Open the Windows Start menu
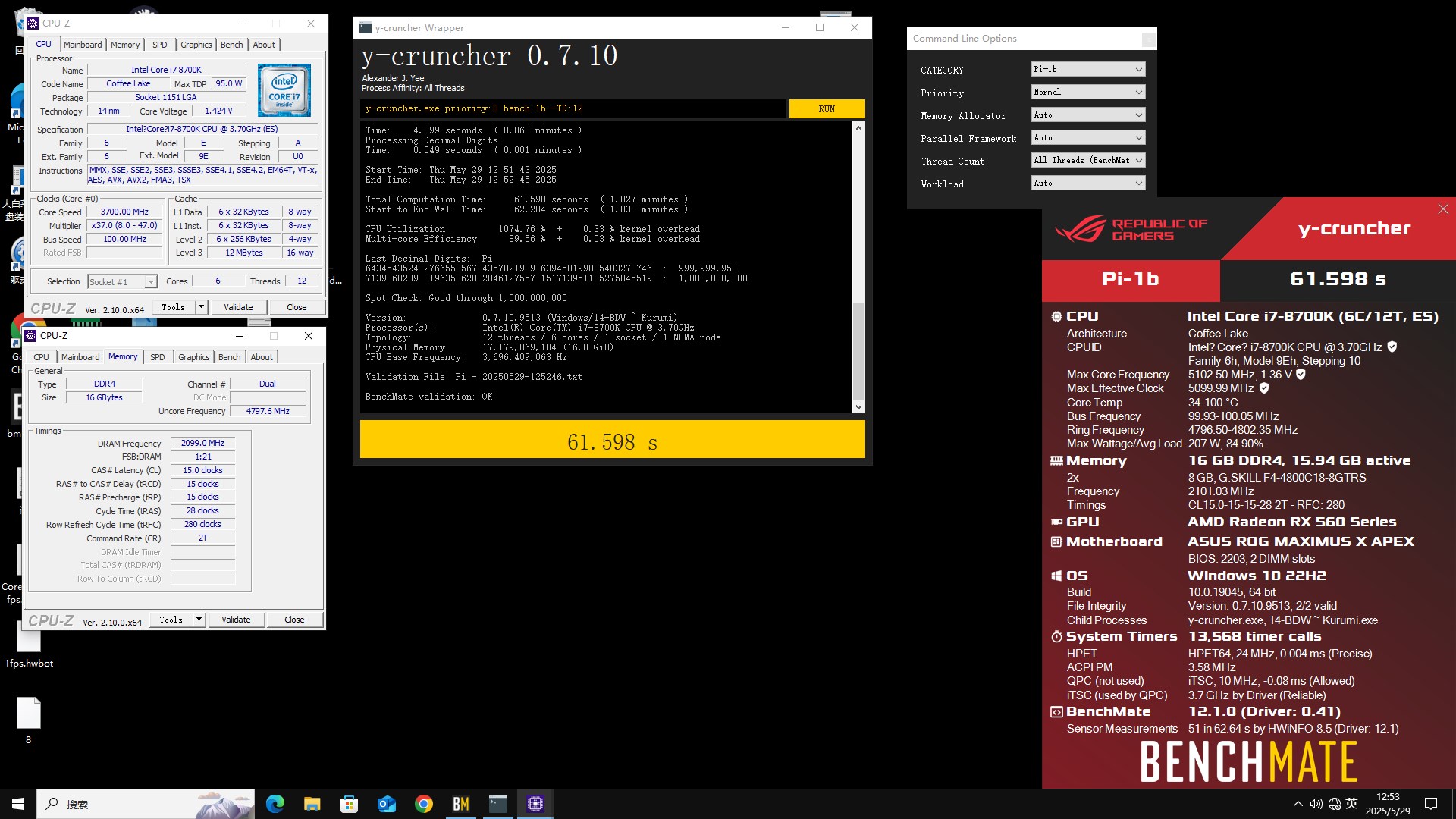1456x819 pixels. 18,804
